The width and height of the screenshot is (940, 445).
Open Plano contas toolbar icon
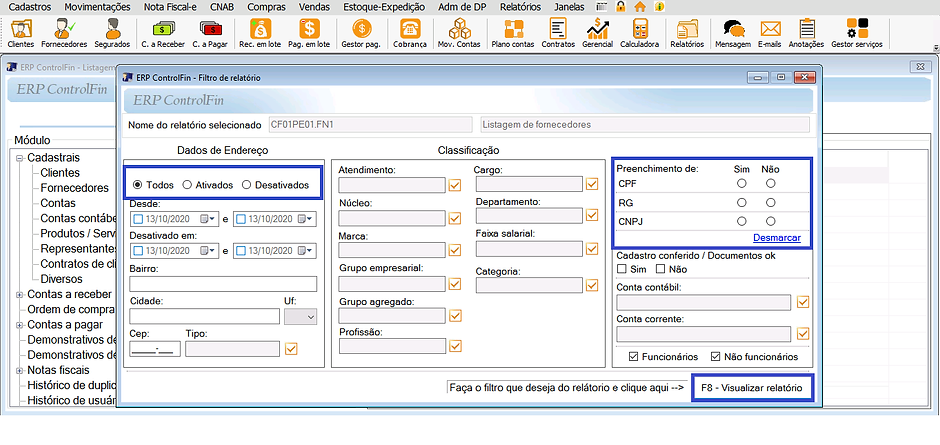pos(513,33)
